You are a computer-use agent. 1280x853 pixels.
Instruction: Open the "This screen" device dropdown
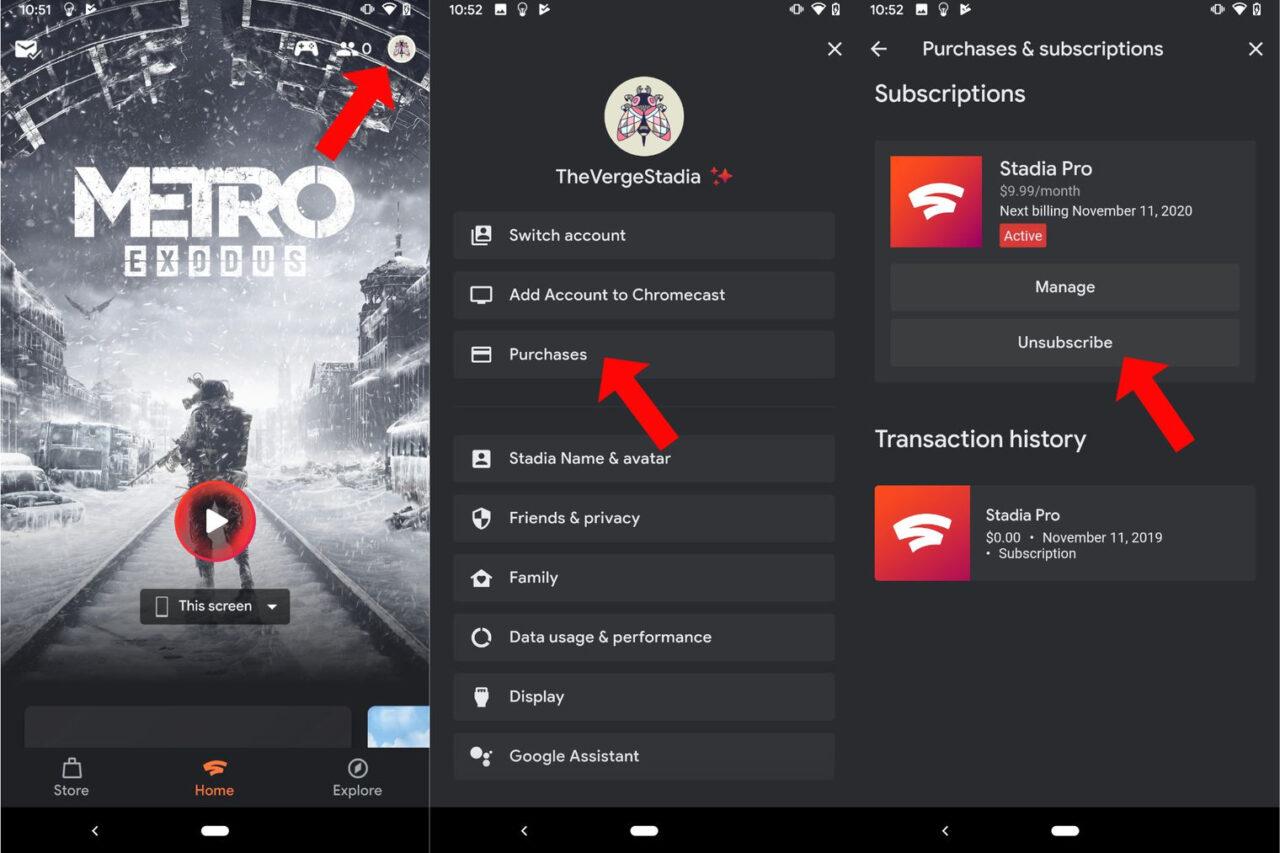(x=215, y=606)
